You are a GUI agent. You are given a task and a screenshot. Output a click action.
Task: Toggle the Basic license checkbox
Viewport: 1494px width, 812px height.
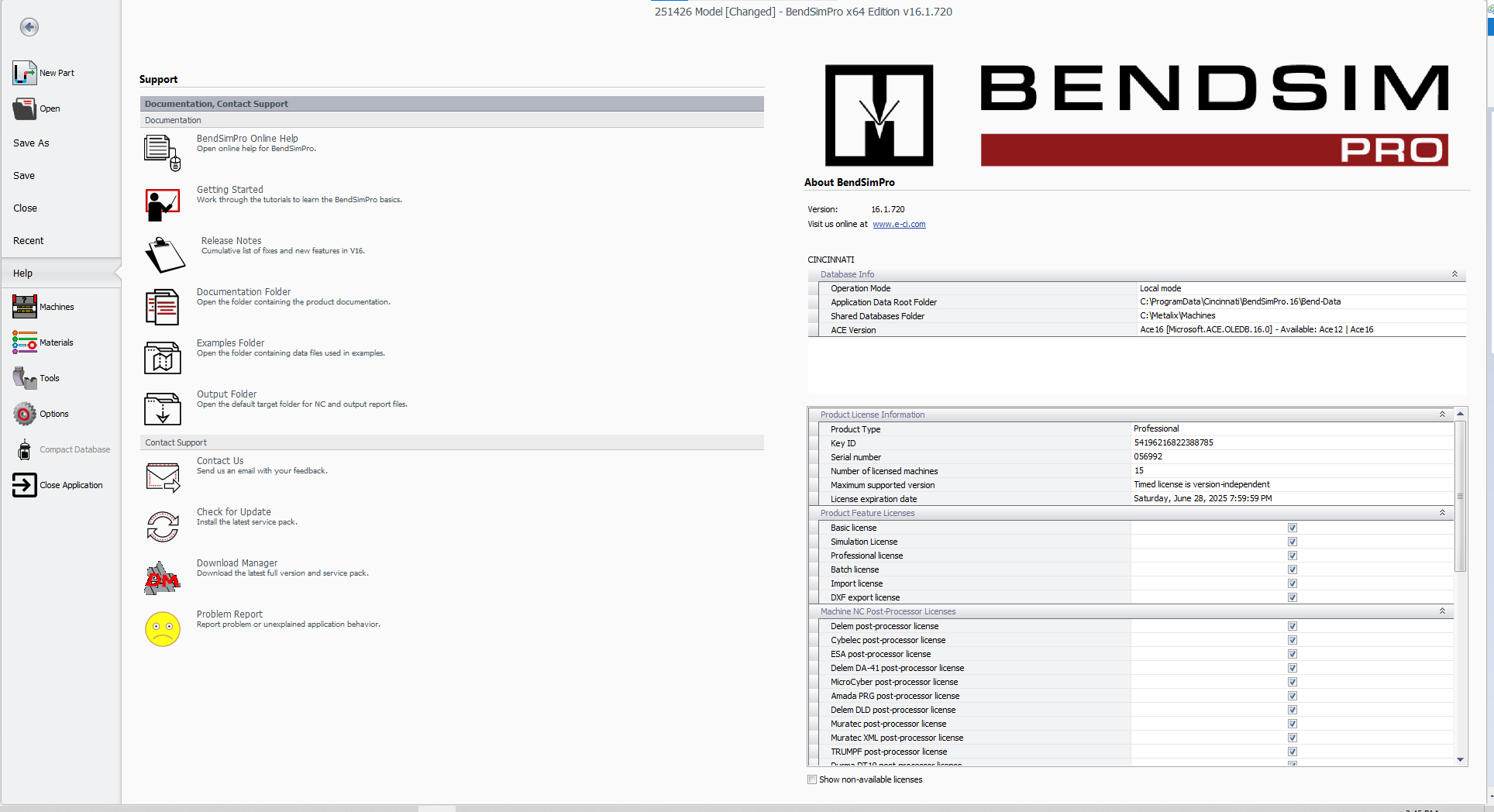[x=1293, y=528]
